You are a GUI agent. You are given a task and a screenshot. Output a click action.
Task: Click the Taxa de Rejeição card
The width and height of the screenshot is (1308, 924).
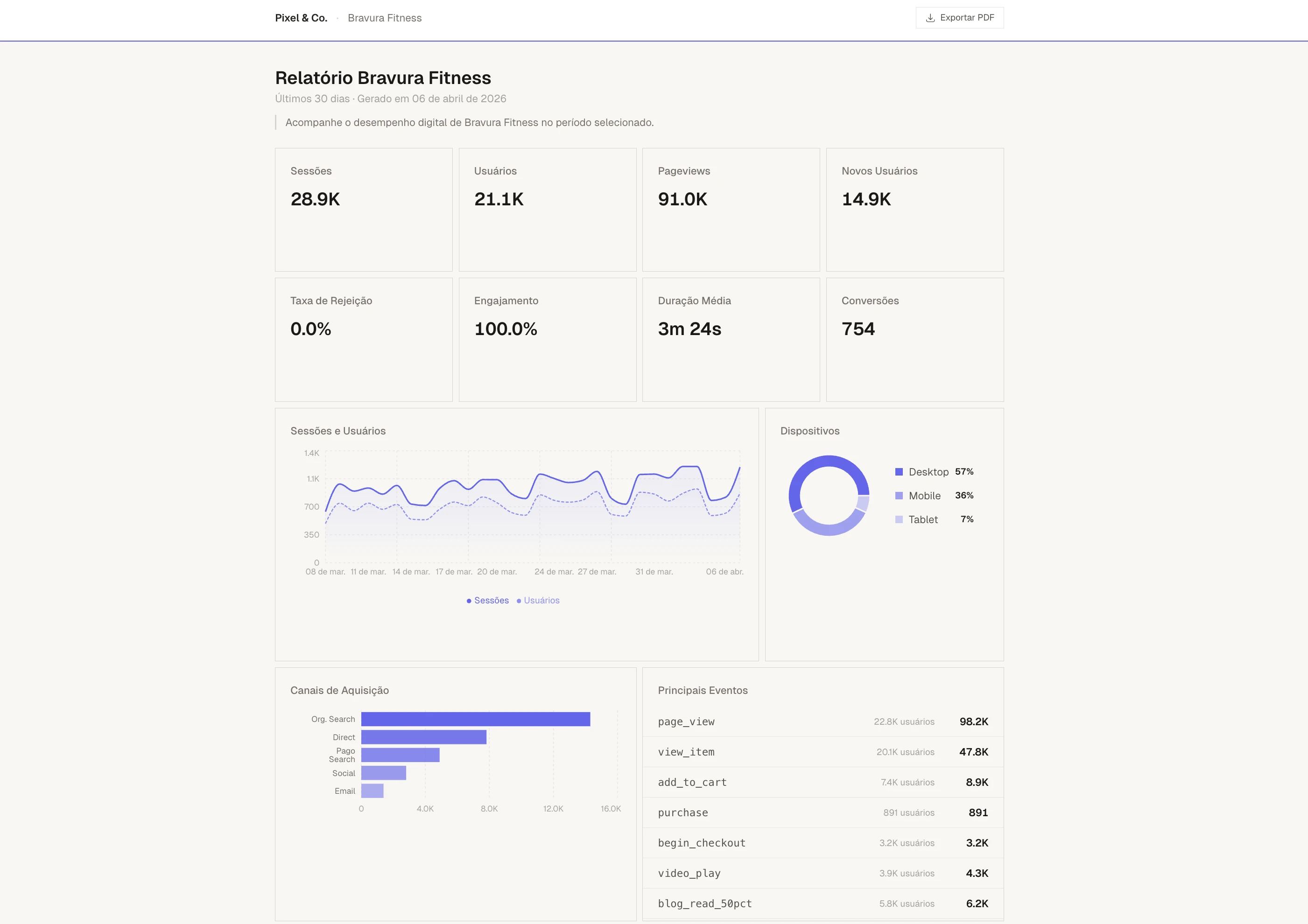364,340
